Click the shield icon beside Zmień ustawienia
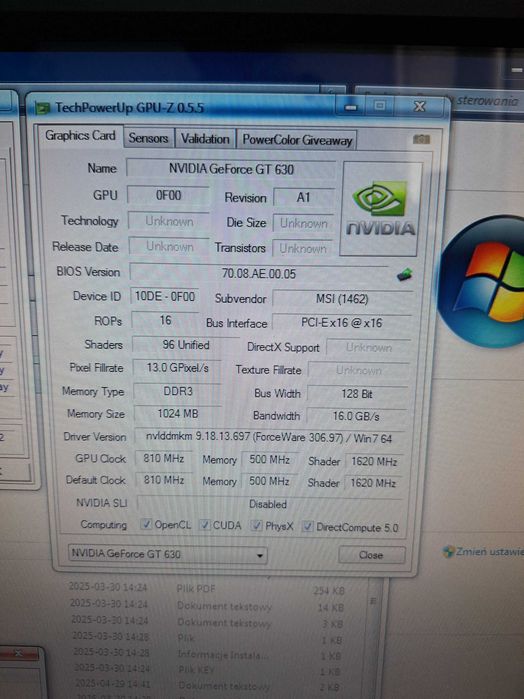Viewport: 524px width, 699px height. click(x=448, y=551)
